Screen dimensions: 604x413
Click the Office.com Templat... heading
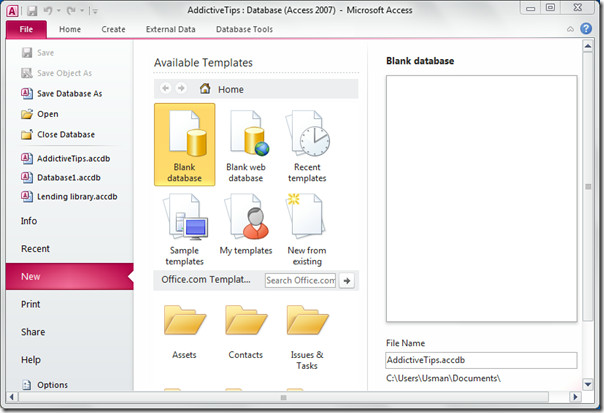[x=206, y=280]
